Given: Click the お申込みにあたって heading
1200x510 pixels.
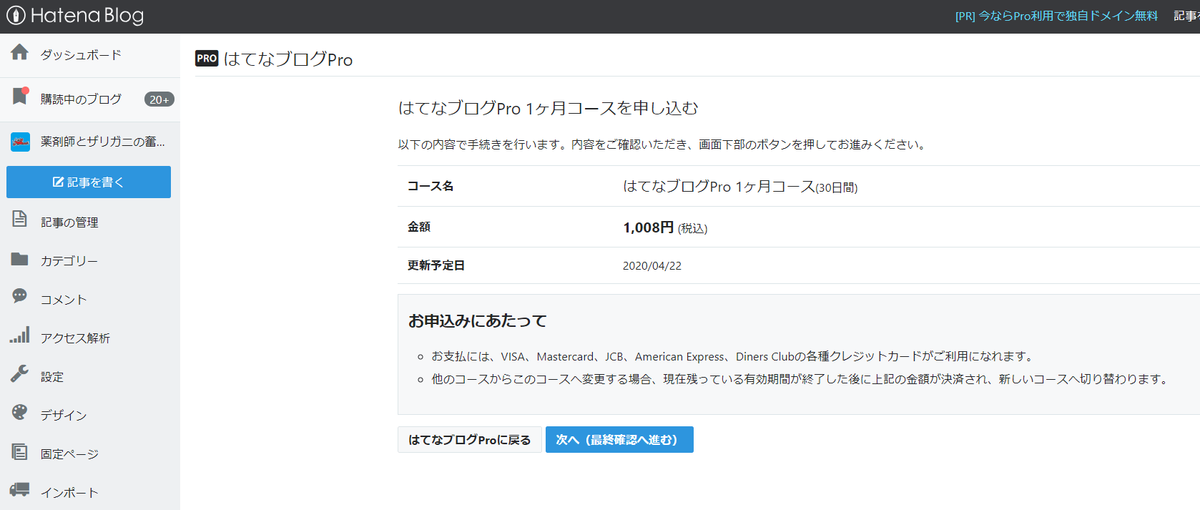Looking at the screenshot, I should pyautogui.click(x=477, y=322).
